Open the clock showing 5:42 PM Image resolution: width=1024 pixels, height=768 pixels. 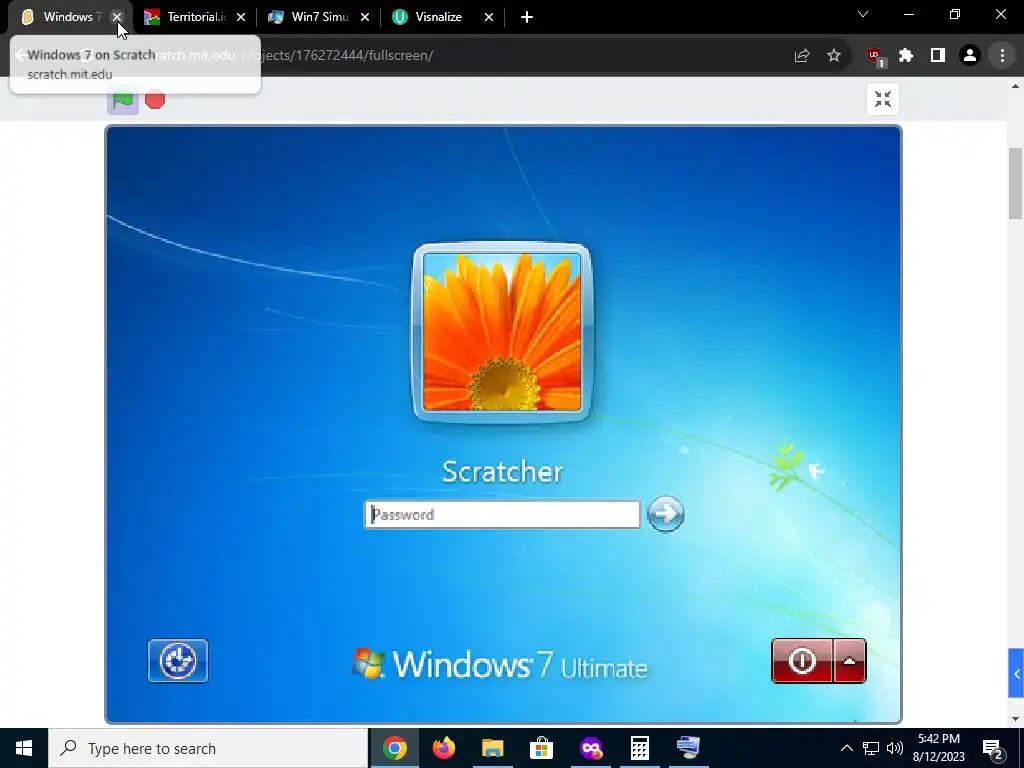tap(938, 748)
